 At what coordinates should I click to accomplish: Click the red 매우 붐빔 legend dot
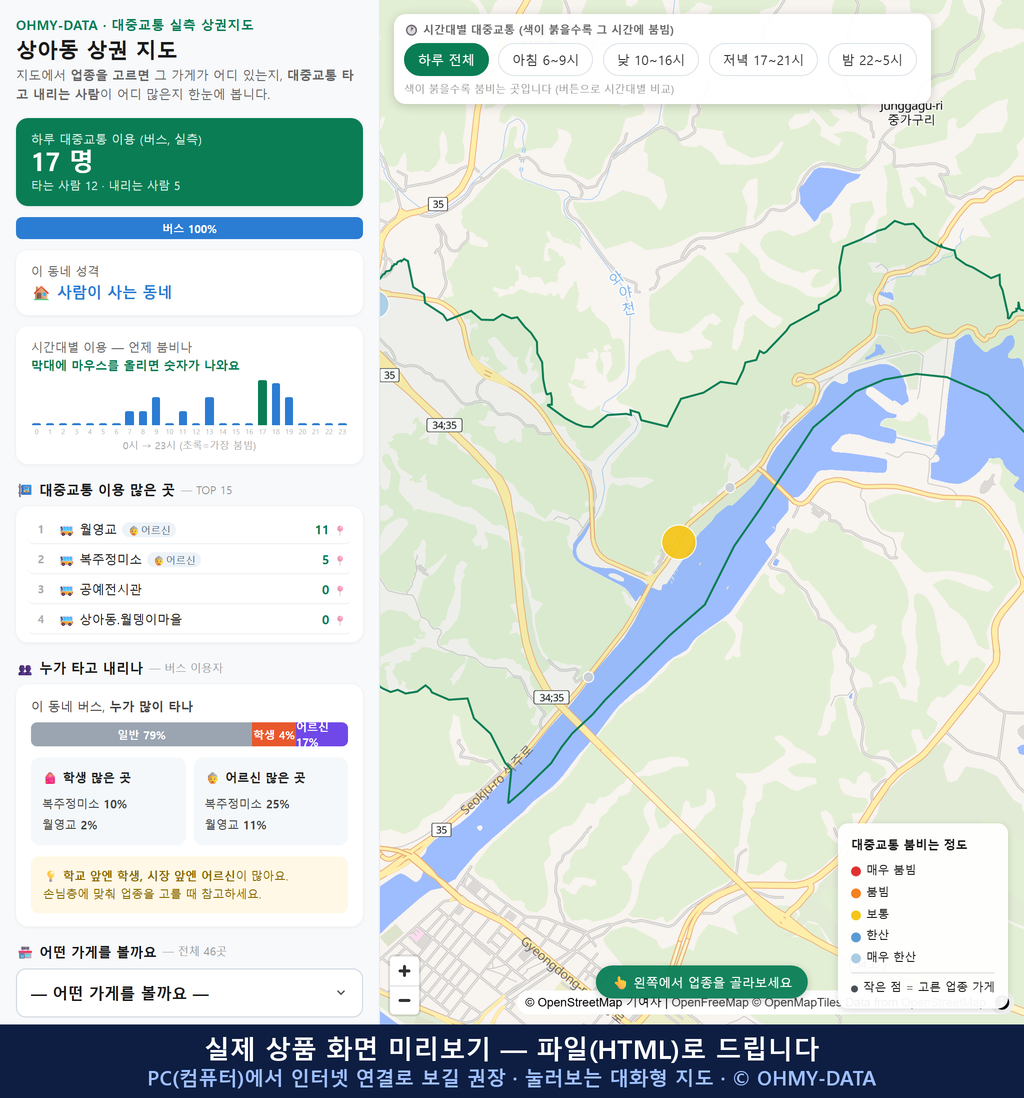click(856, 871)
